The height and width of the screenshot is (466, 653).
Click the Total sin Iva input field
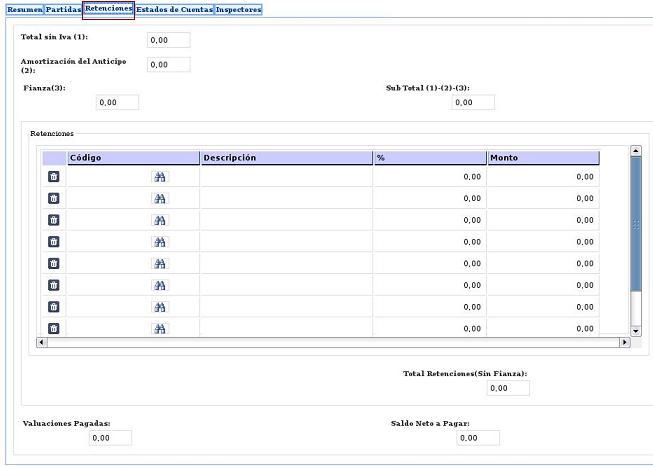pyautogui.click(x=168, y=41)
